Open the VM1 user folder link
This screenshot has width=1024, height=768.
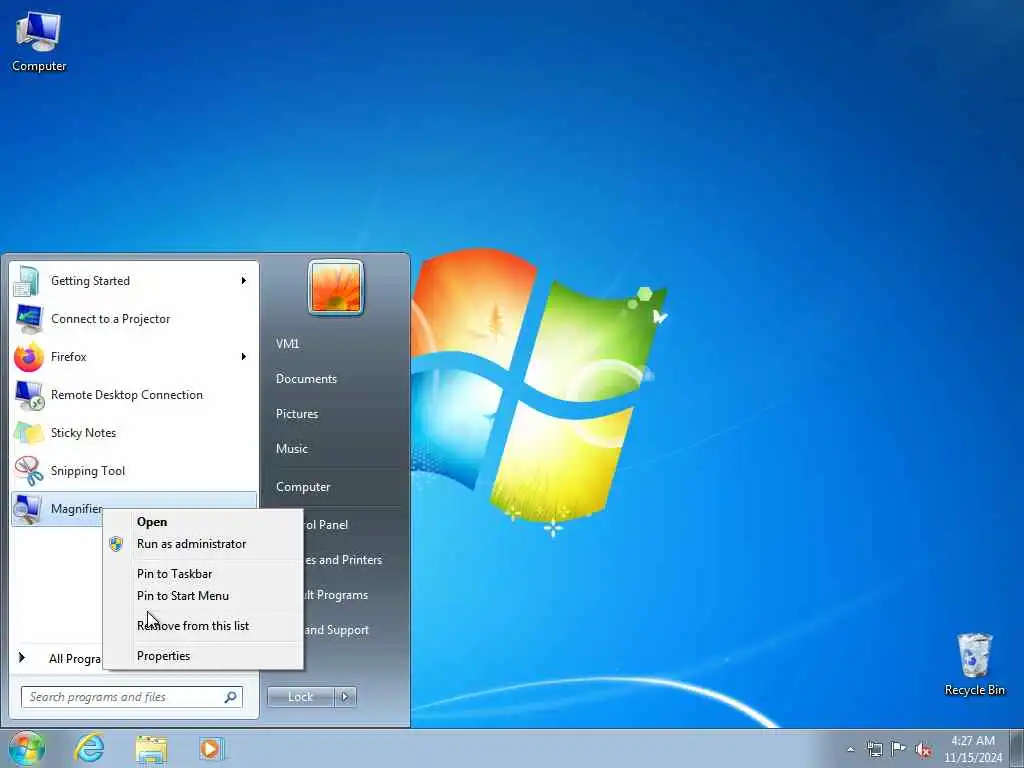(287, 344)
